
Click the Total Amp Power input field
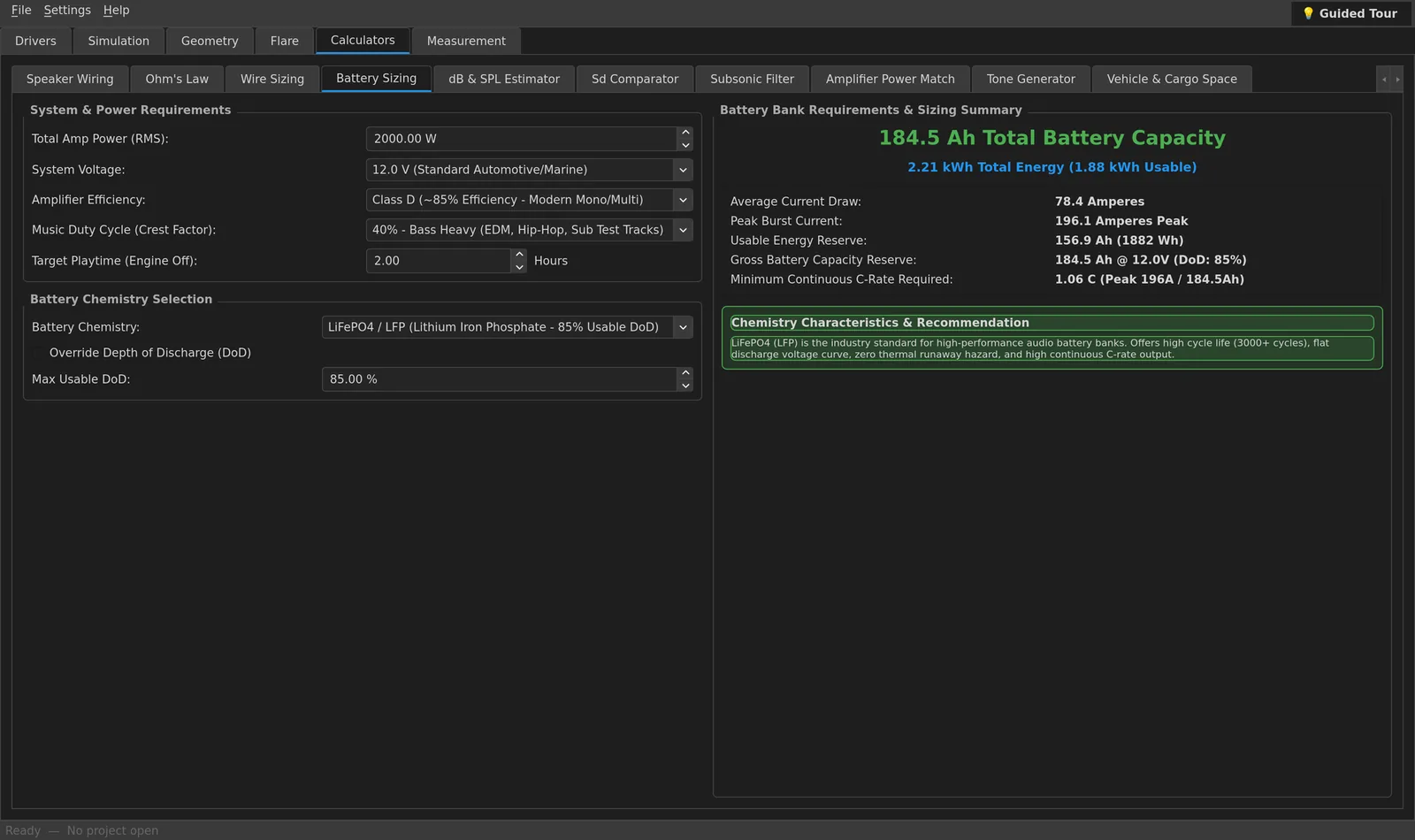[522, 139]
